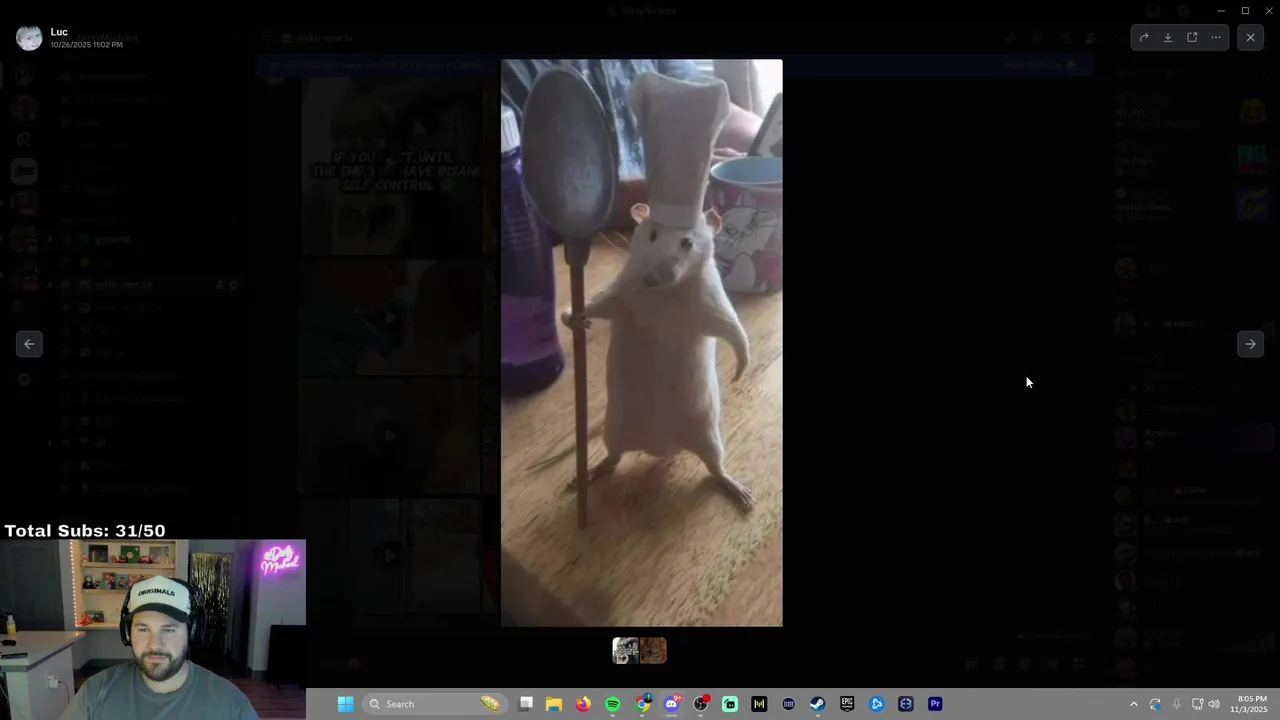Go to the previous image arrow

tap(29, 344)
